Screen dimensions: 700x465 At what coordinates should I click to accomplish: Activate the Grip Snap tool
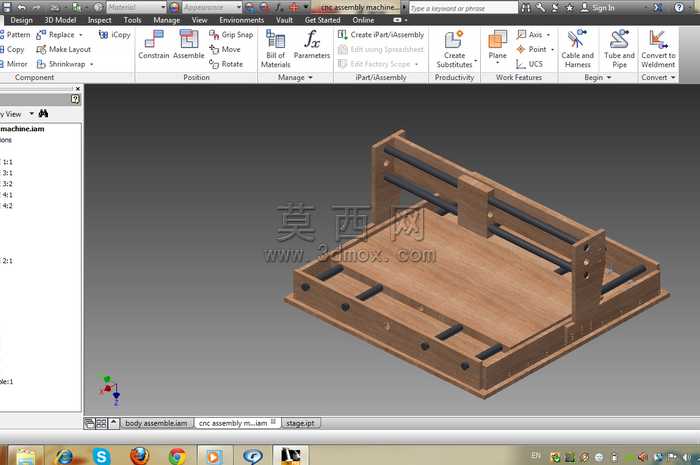231,34
